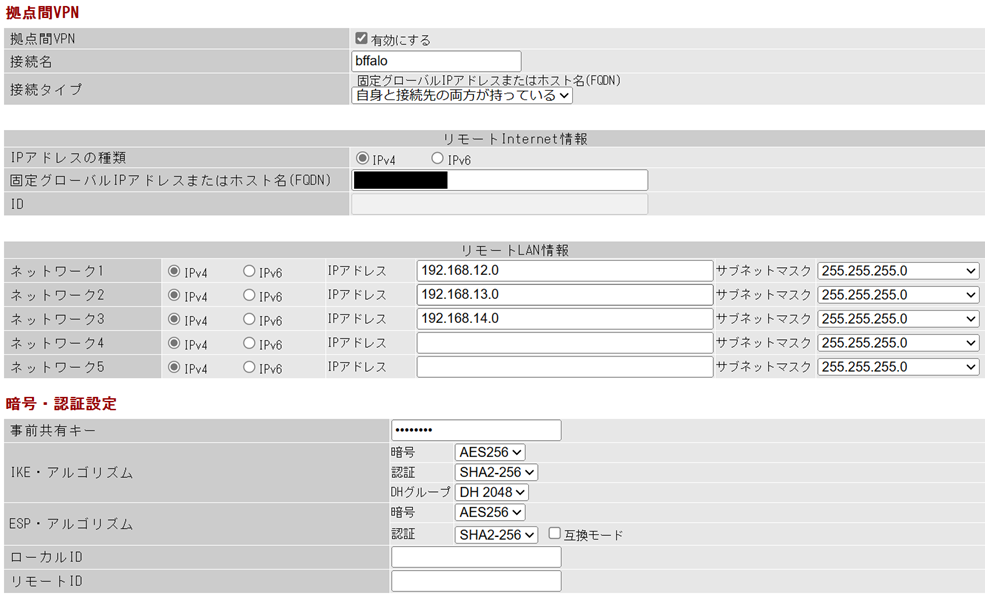Select IPv6 radio for ネットワーク1

pos(249,271)
